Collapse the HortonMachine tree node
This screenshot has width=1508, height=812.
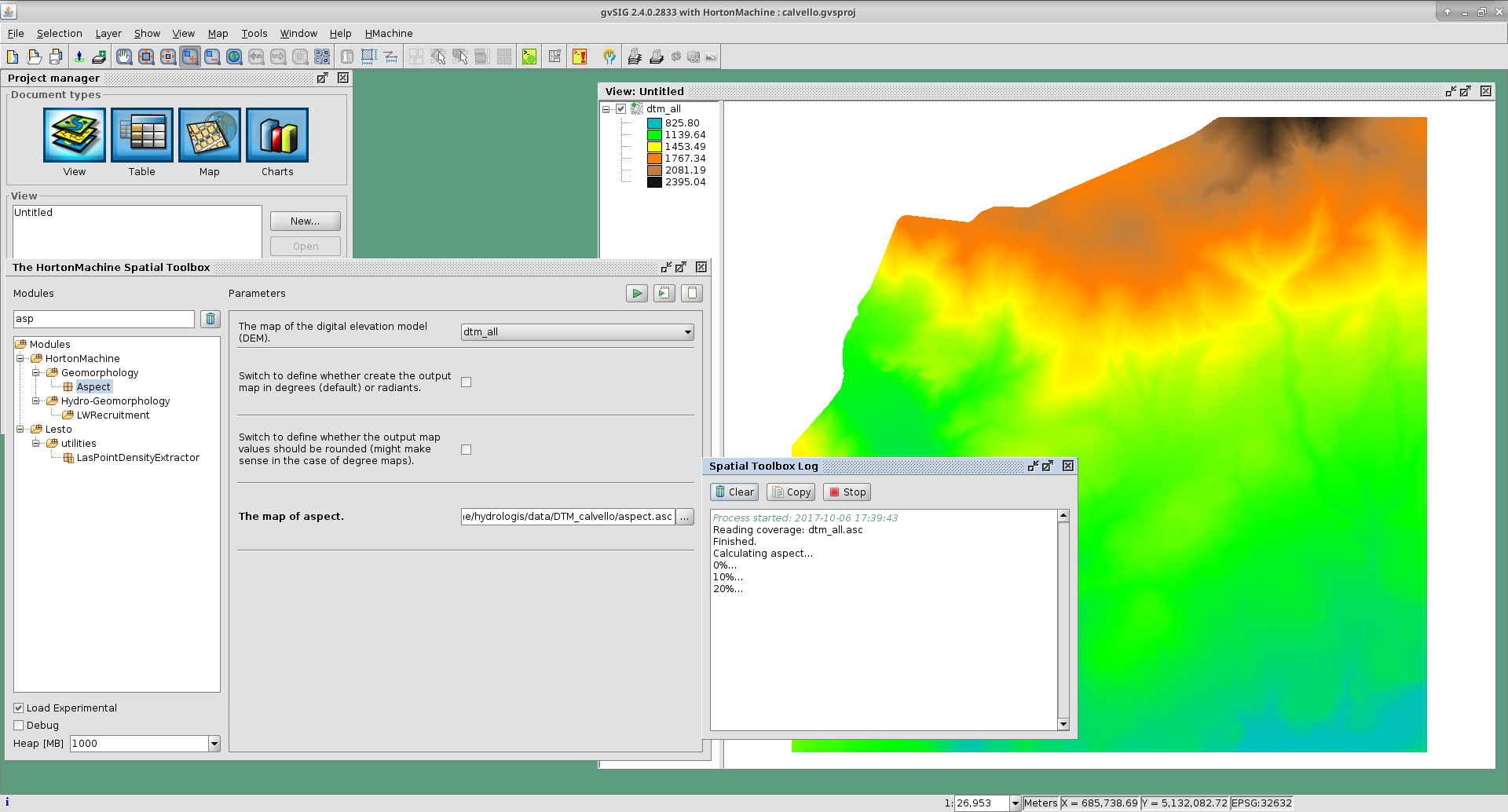pyautogui.click(x=20, y=359)
